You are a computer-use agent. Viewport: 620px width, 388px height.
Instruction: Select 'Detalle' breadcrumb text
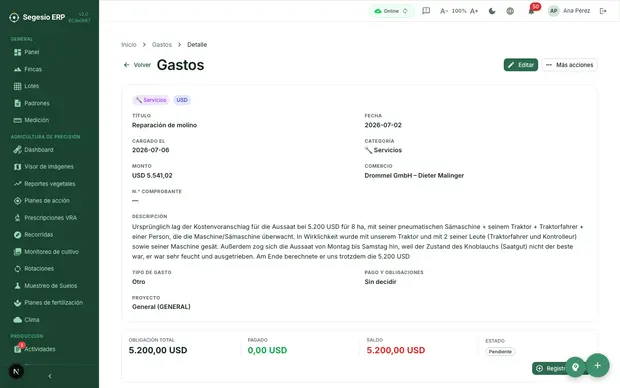click(x=197, y=45)
